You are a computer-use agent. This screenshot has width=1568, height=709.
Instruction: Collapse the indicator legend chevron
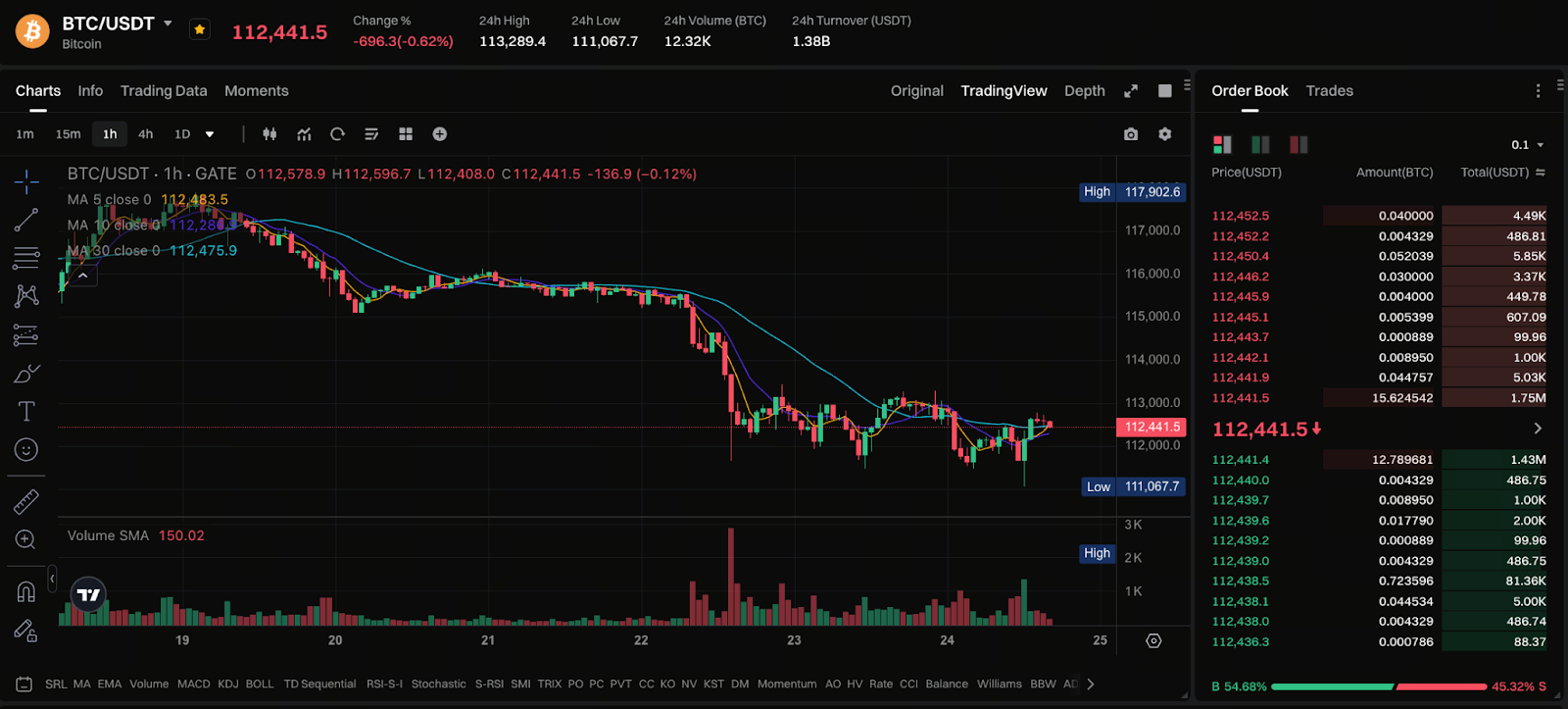pos(83,277)
